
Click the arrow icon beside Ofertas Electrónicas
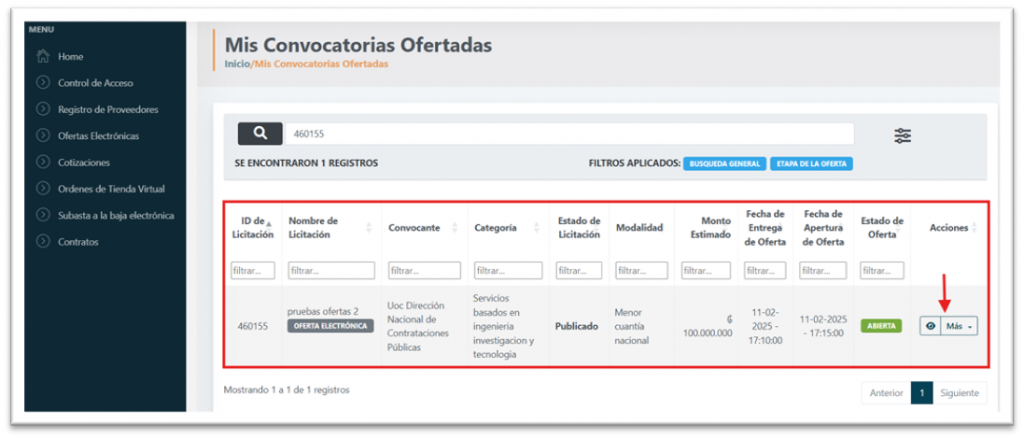43,136
